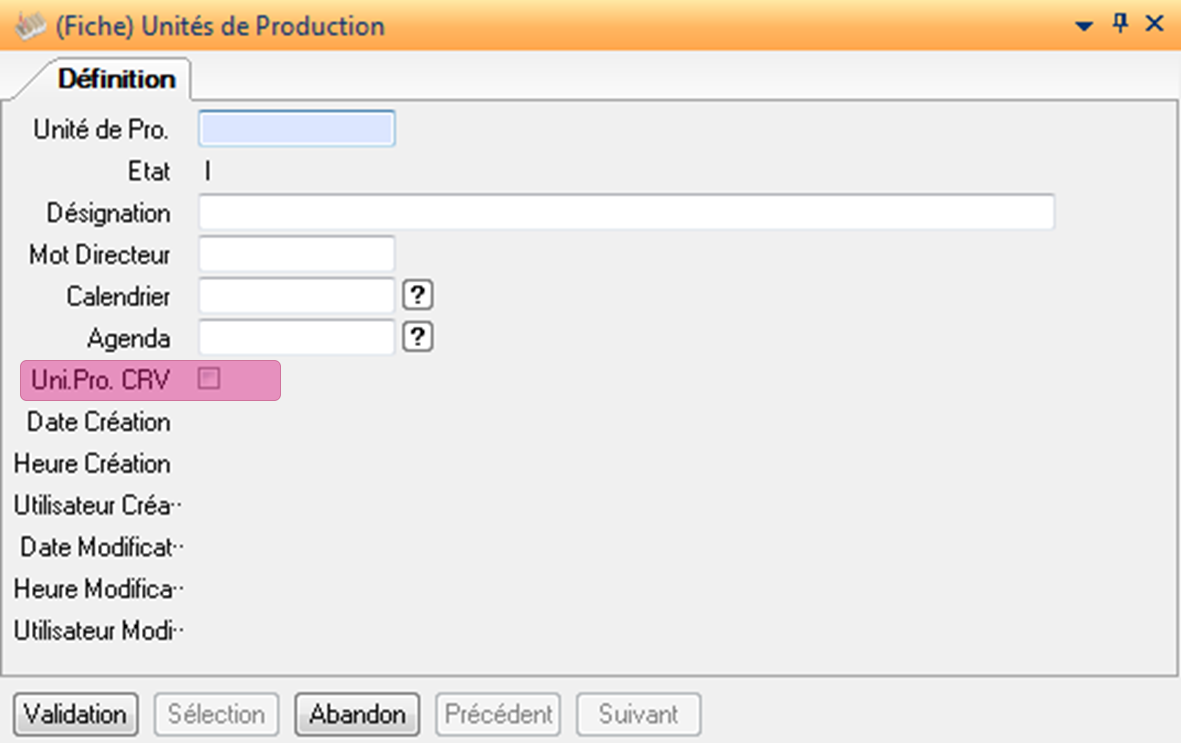Select the Mot Directeur input field

pos(297,255)
